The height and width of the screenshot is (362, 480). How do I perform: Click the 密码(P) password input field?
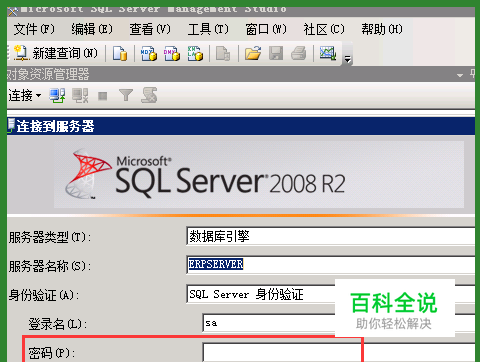tap(339, 352)
